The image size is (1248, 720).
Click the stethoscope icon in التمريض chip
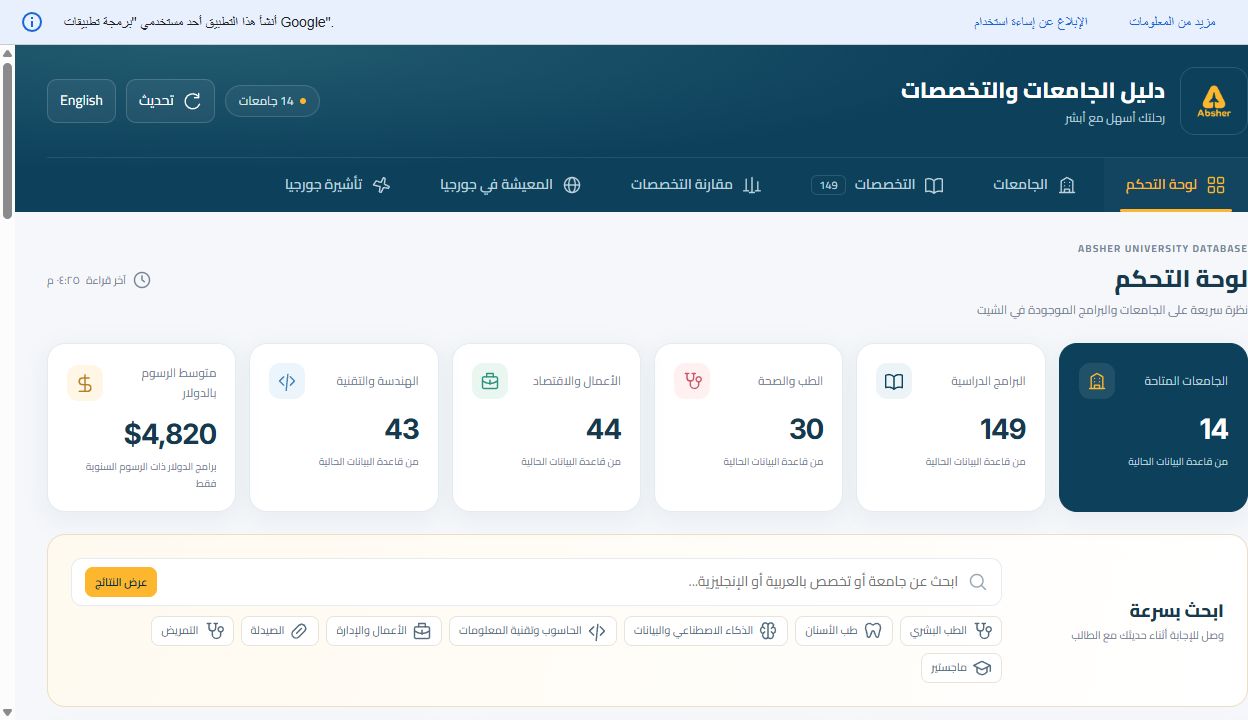[214, 631]
